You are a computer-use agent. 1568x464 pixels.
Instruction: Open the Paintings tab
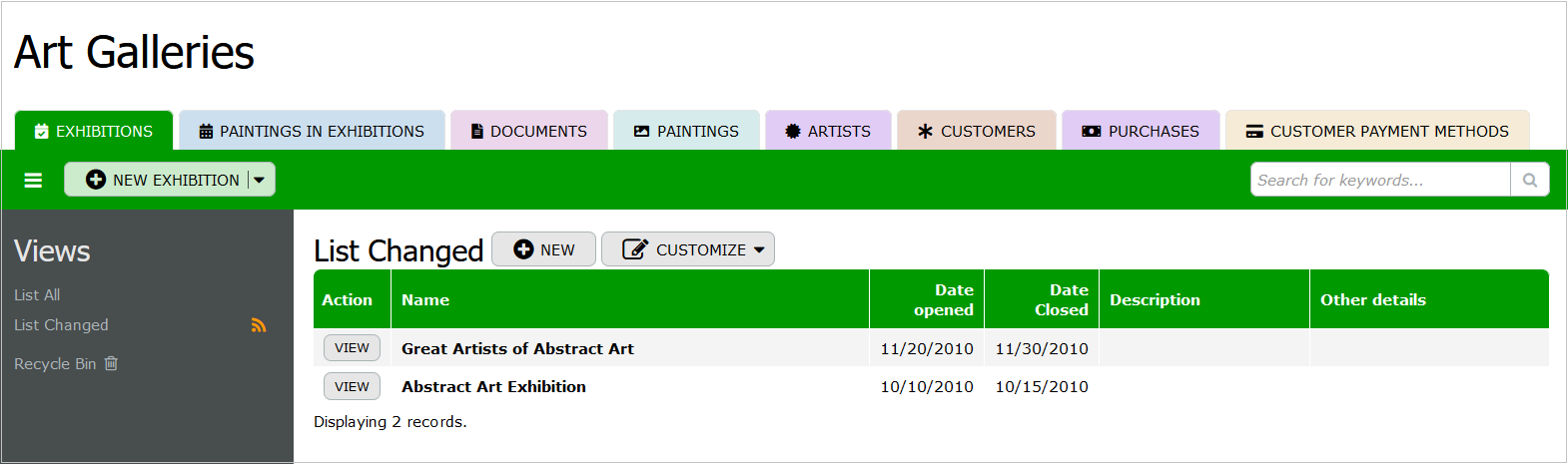(x=687, y=131)
